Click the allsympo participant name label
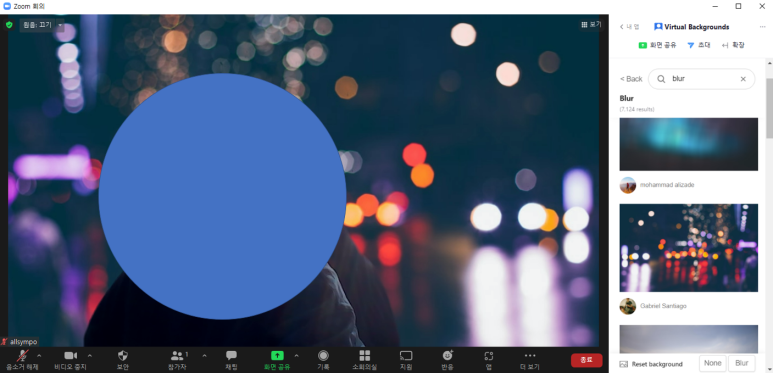The width and height of the screenshot is (773, 373). click(23, 341)
